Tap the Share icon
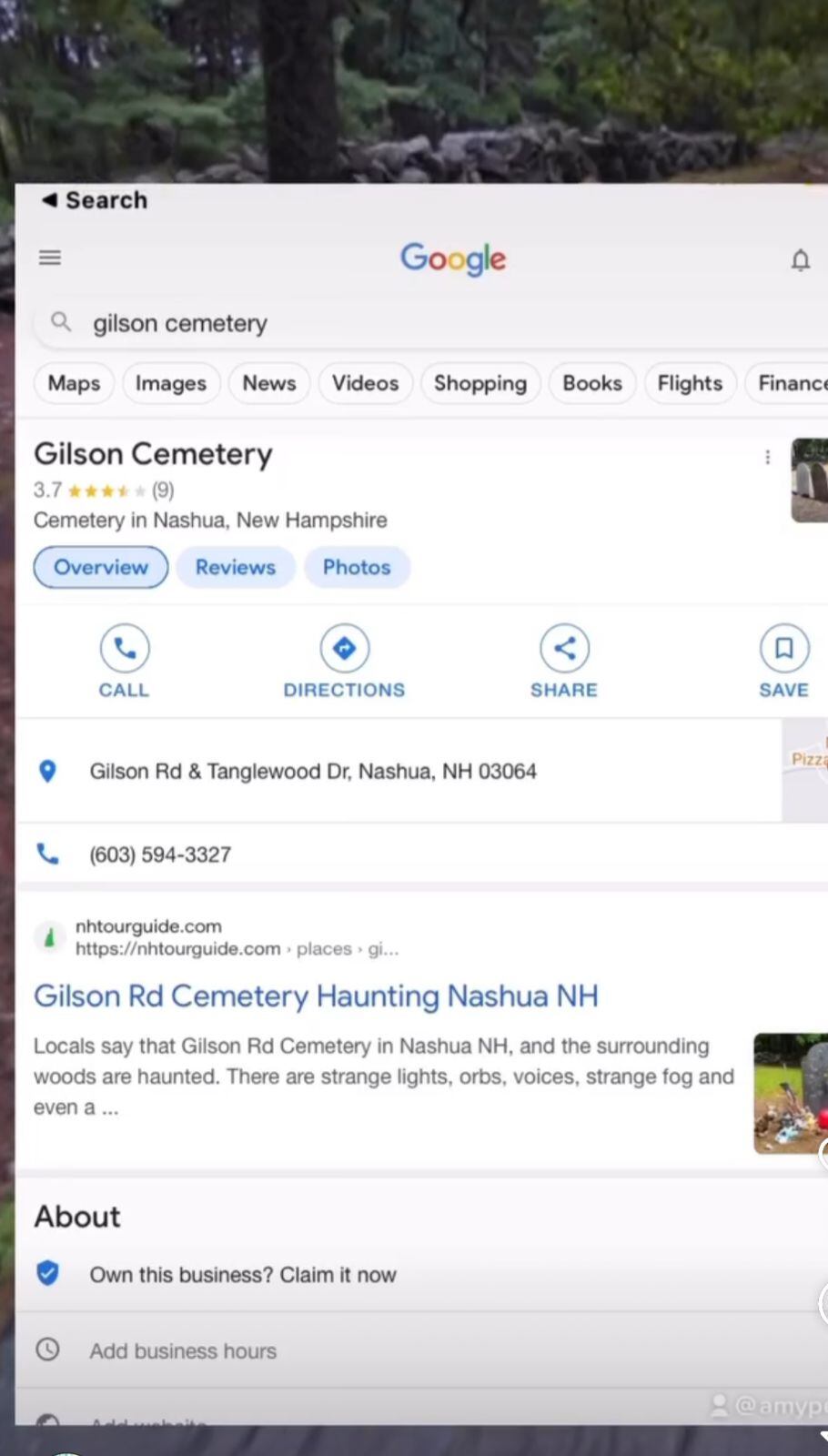This screenshot has height=1456, width=828. [x=564, y=648]
